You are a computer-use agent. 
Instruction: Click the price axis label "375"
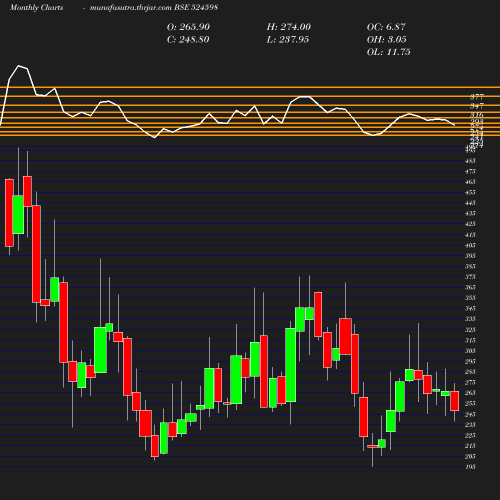pyautogui.click(x=470, y=277)
